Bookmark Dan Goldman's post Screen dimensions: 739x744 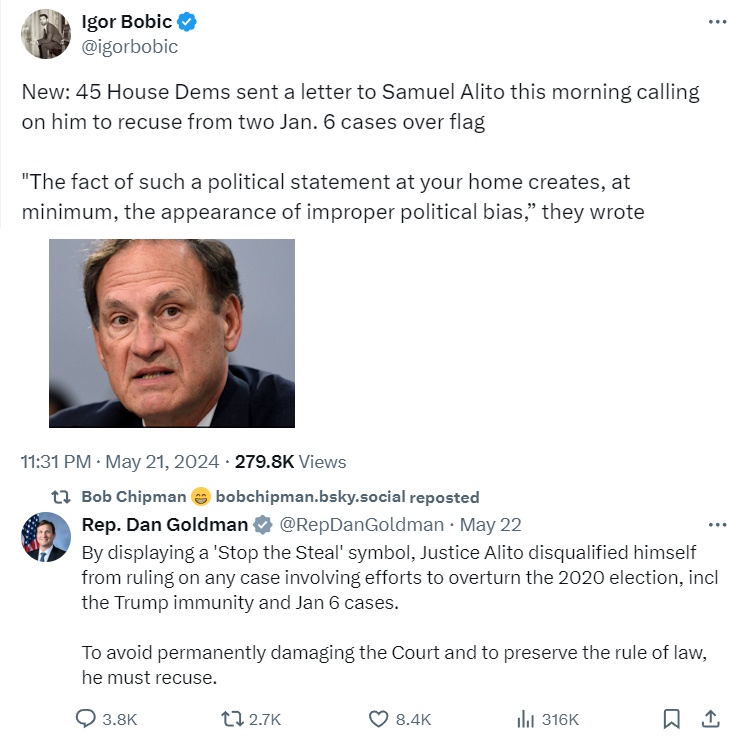pyautogui.click(x=672, y=719)
